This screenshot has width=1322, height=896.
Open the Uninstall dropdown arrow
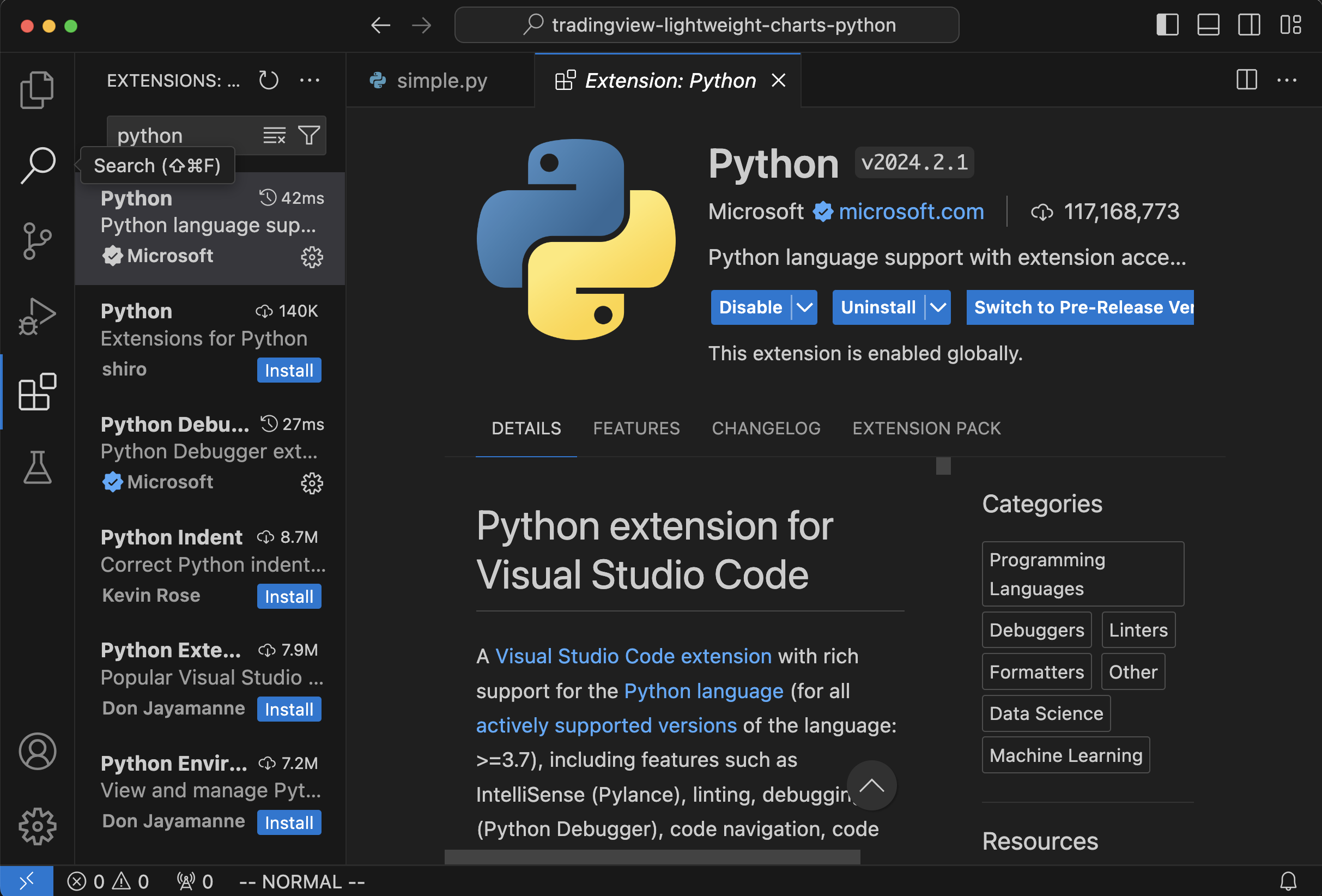pos(937,307)
